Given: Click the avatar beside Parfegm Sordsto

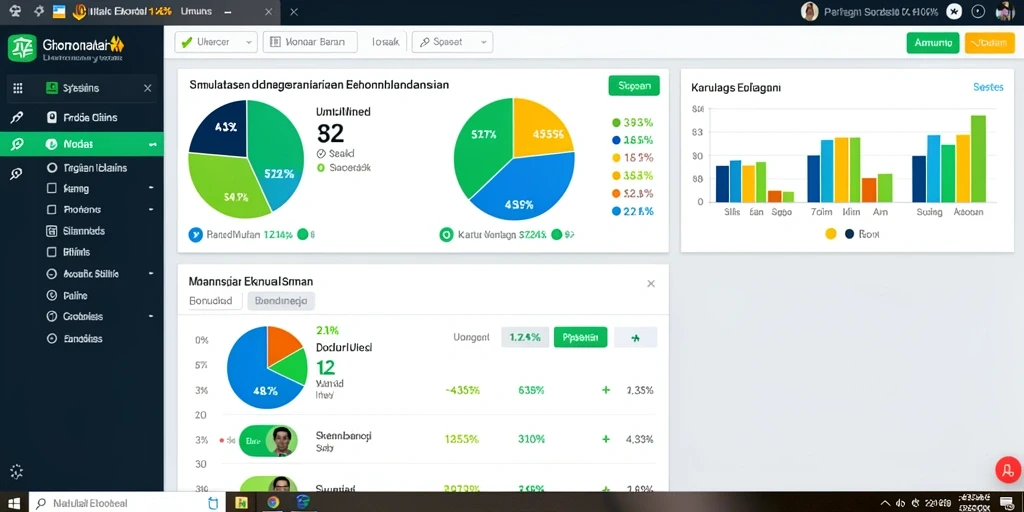Looking at the screenshot, I should (809, 12).
